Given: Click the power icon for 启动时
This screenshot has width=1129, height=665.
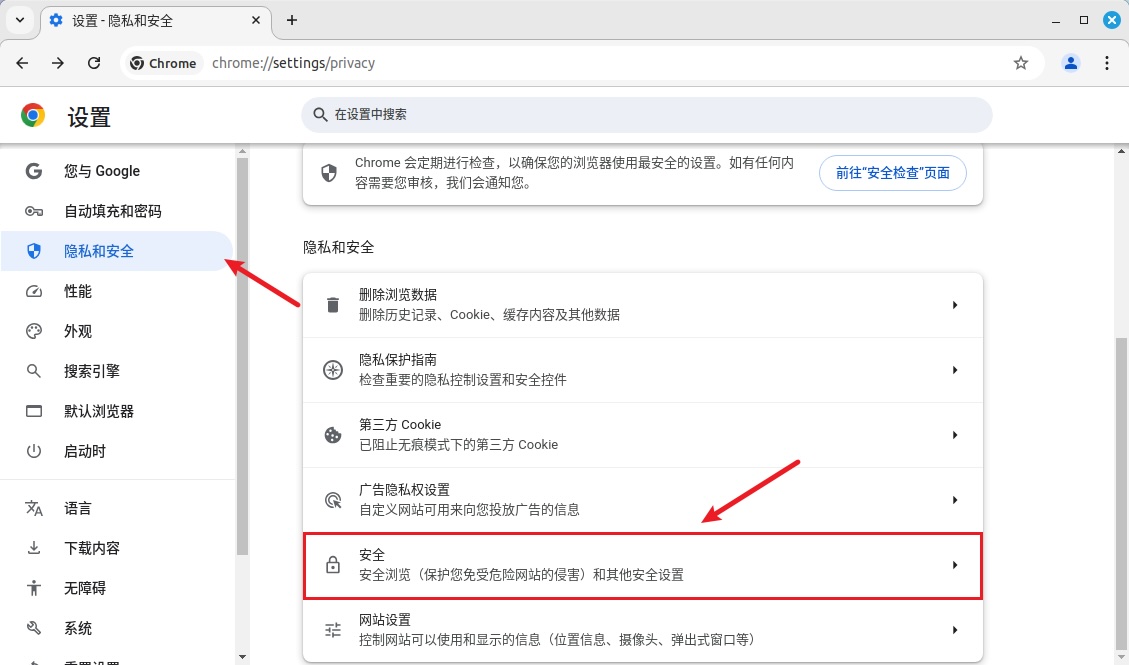Looking at the screenshot, I should [x=34, y=451].
